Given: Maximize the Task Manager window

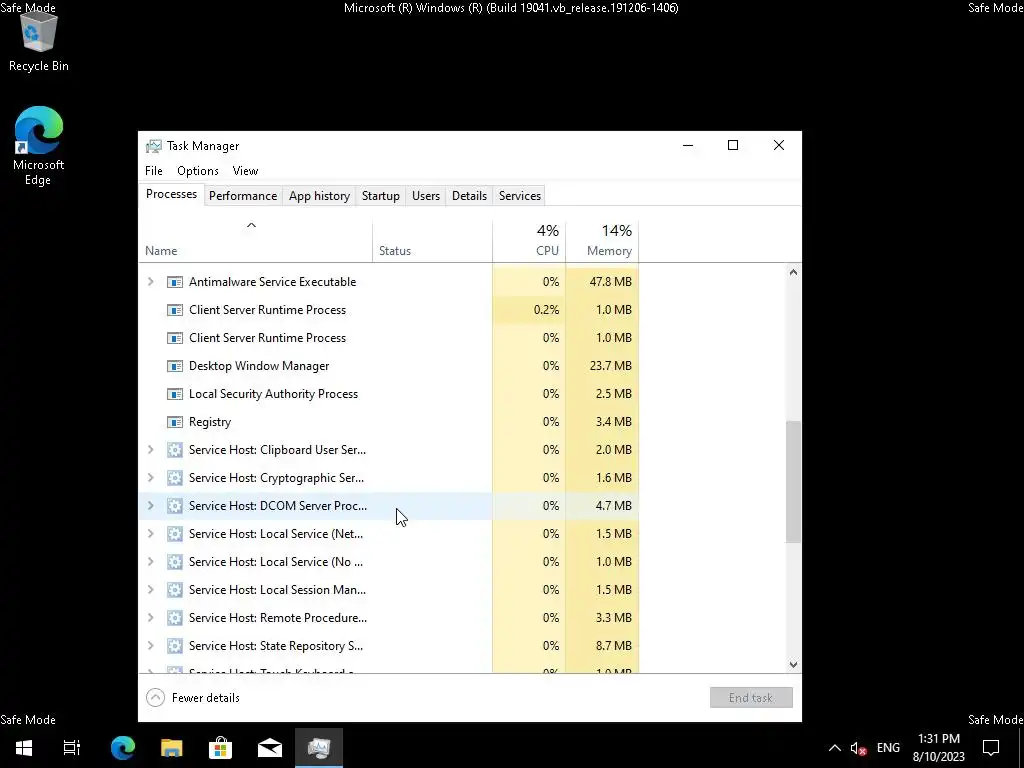Looking at the screenshot, I should click(x=733, y=146).
